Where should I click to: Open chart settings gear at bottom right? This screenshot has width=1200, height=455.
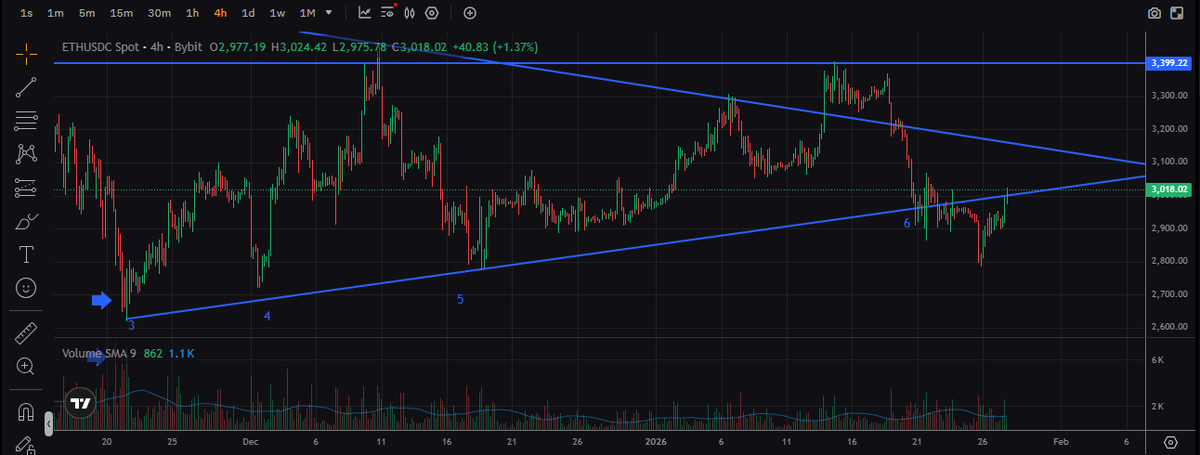[x=1170, y=441]
